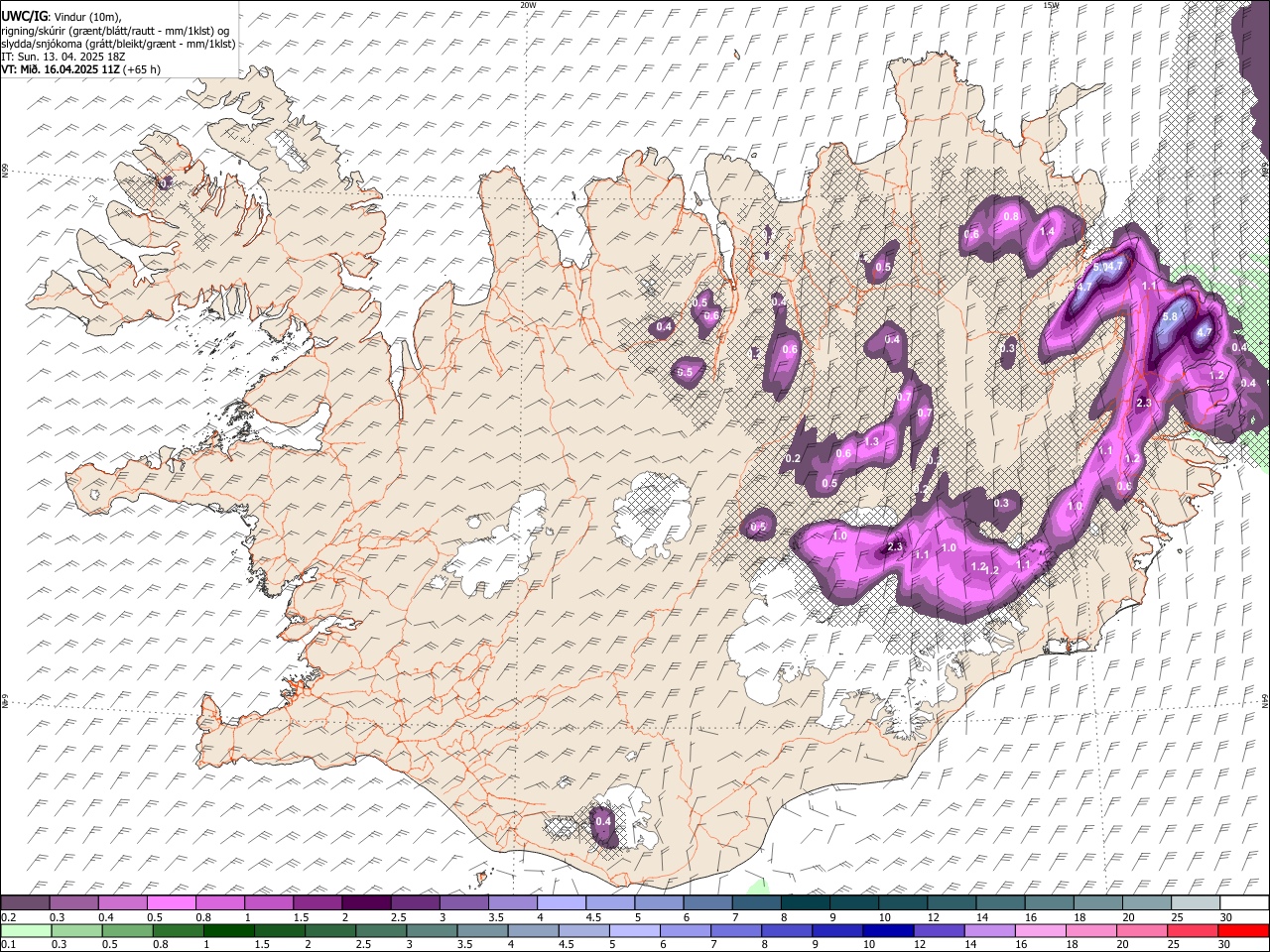This screenshot has height=952, width=1270.
Task: Click the 'slydda/snjókoma' legend description line
Action: point(119,44)
